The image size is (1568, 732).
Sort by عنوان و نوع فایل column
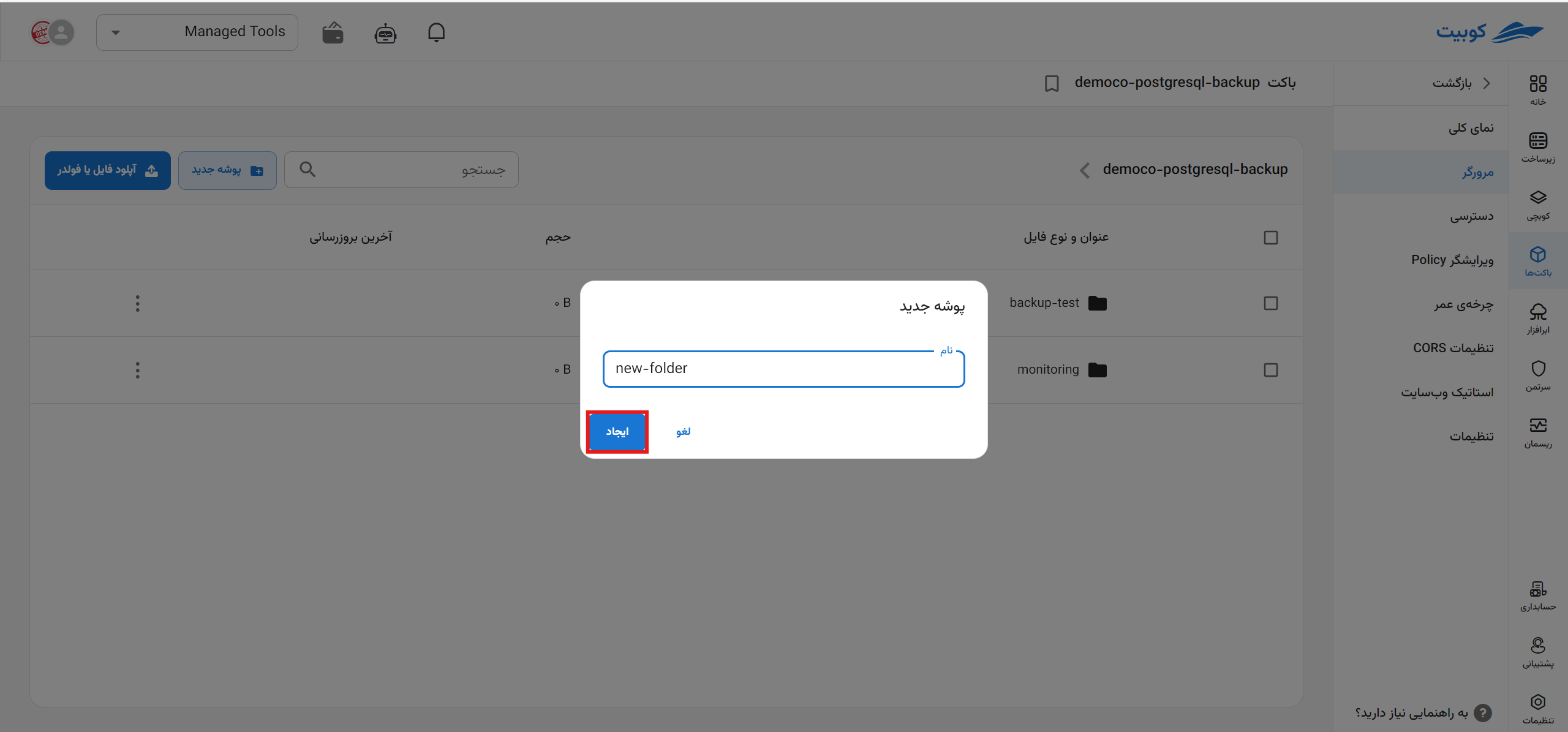1066,237
